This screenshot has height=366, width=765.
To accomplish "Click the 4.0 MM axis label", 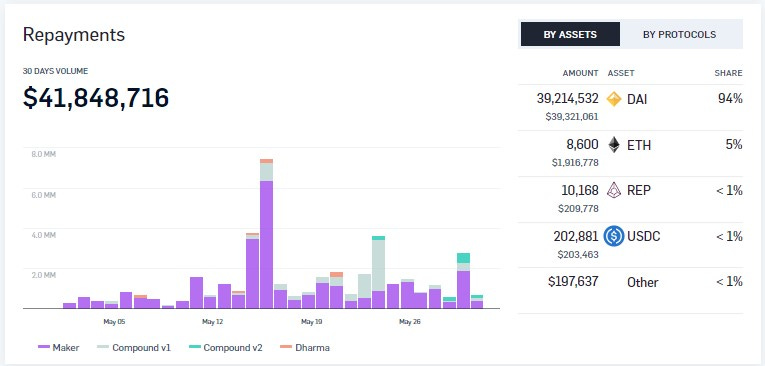I will pyautogui.click(x=43, y=235).
